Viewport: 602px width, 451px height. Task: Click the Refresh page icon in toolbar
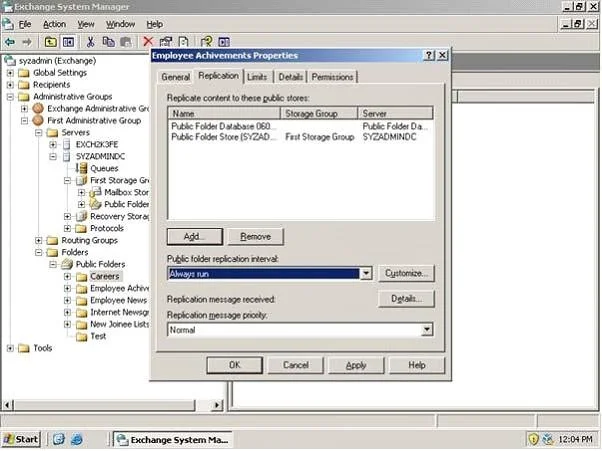coord(184,41)
